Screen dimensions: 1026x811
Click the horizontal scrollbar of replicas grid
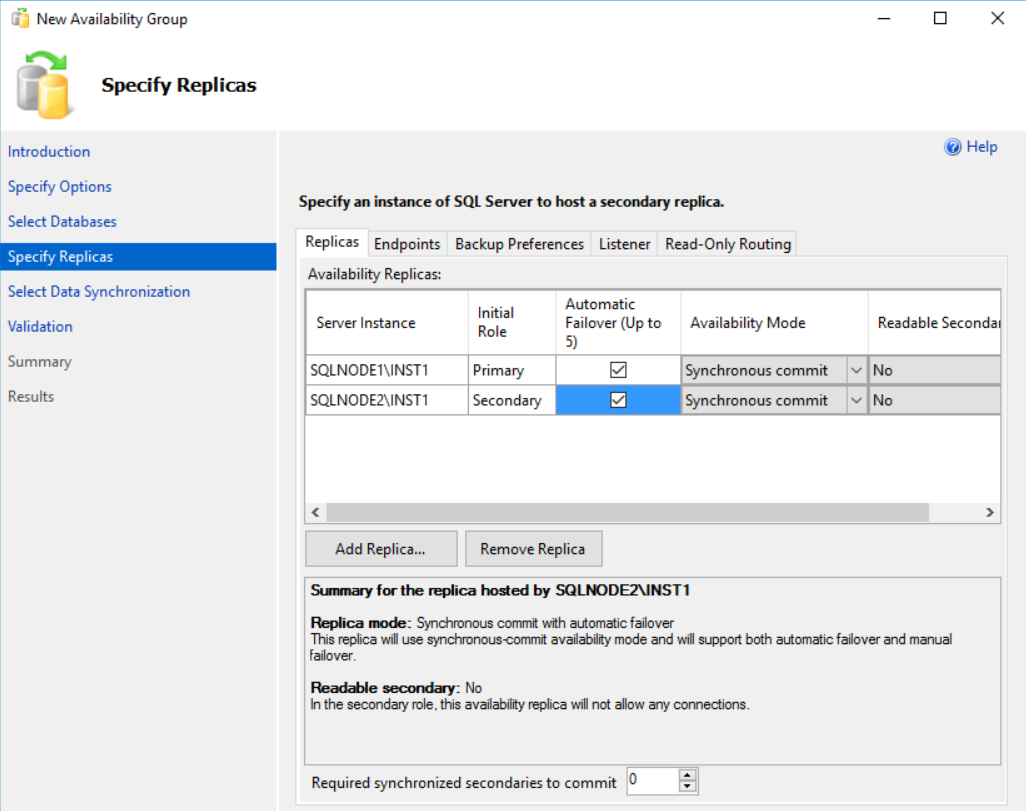pyautogui.click(x=627, y=512)
